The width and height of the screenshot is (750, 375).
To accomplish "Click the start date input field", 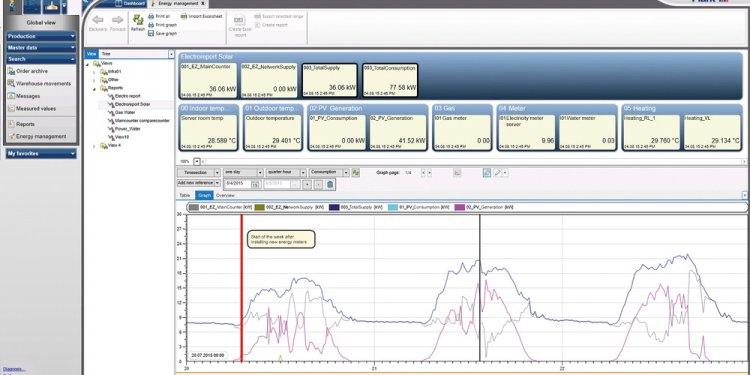I will (237, 184).
